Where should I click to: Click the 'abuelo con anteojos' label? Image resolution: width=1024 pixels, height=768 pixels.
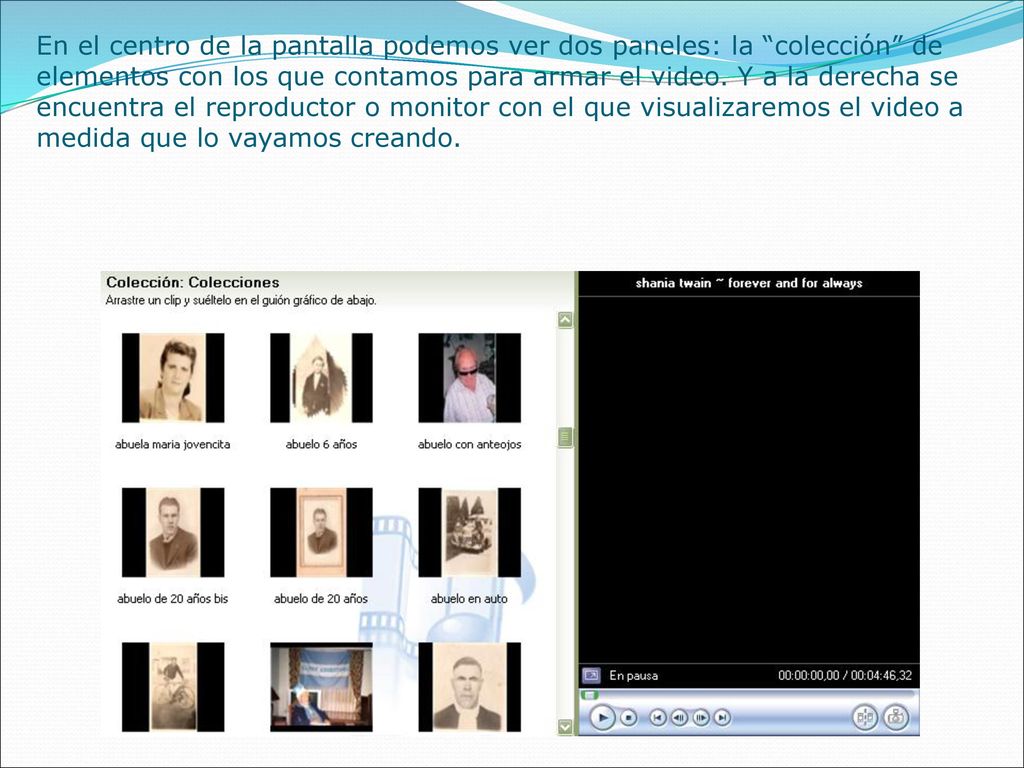click(470, 444)
